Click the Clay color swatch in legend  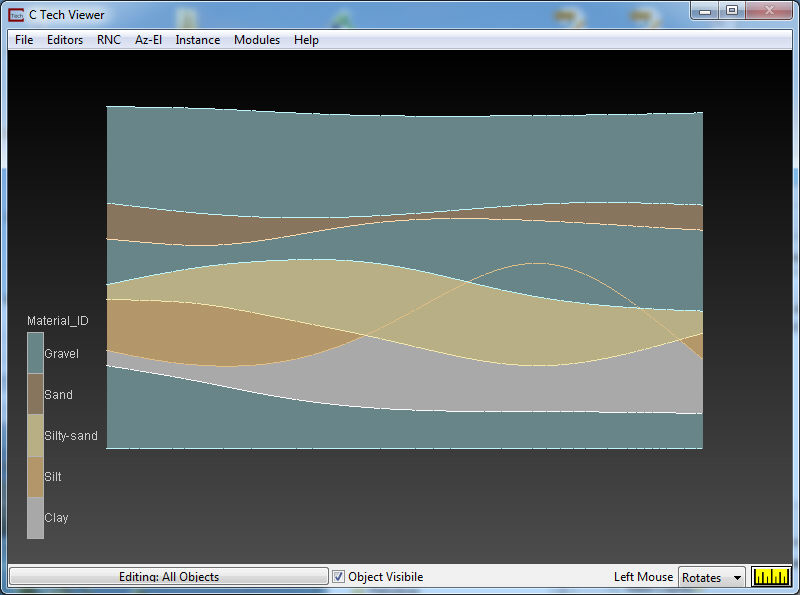coord(35,517)
